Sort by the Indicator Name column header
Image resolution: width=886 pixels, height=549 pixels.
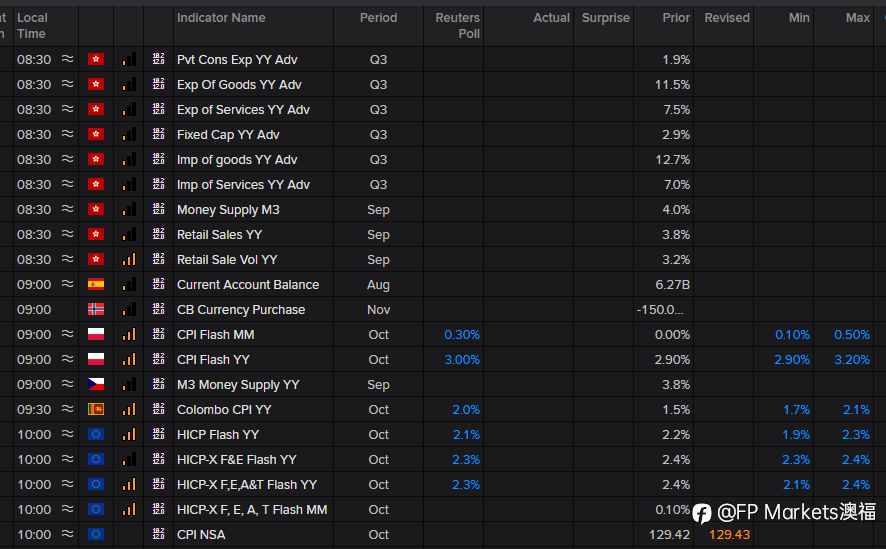pos(221,18)
